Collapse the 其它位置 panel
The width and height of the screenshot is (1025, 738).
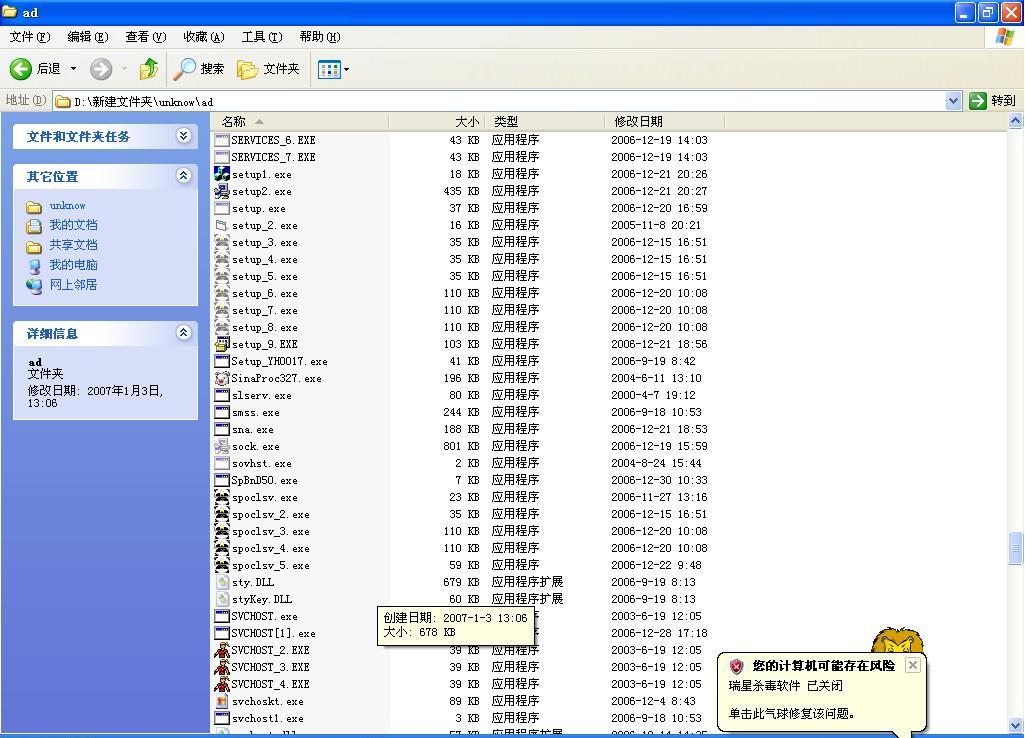point(183,176)
